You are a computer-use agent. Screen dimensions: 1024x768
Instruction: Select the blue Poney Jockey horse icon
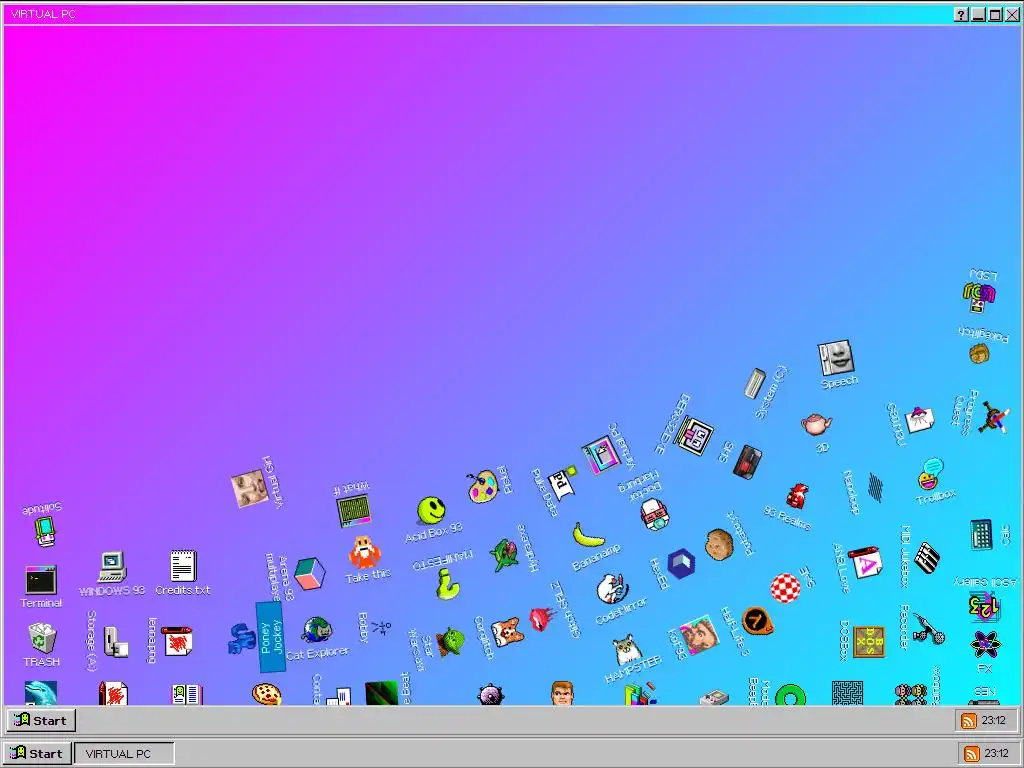(x=242, y=638)
